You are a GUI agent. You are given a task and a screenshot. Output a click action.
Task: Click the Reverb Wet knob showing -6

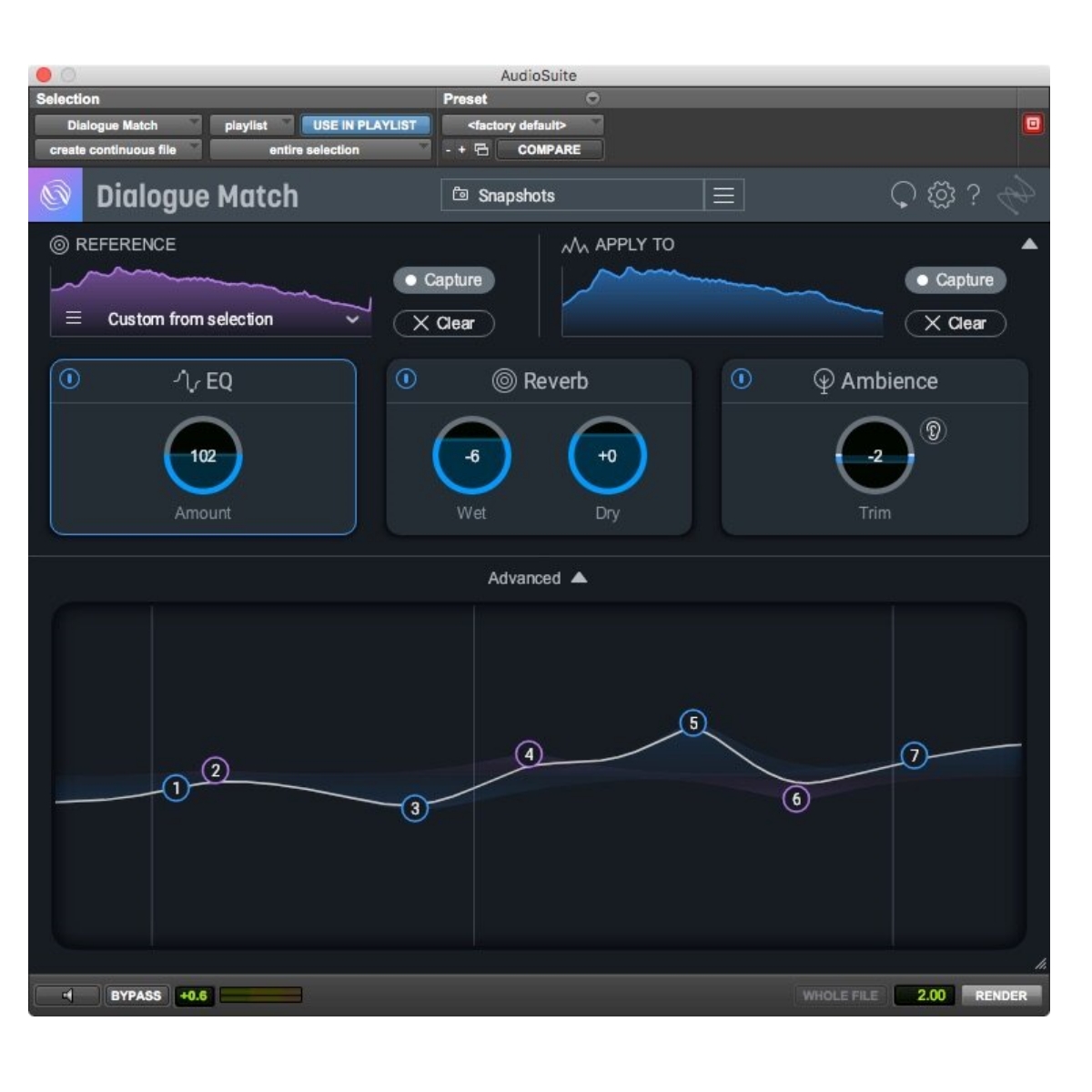coord(471,456)
